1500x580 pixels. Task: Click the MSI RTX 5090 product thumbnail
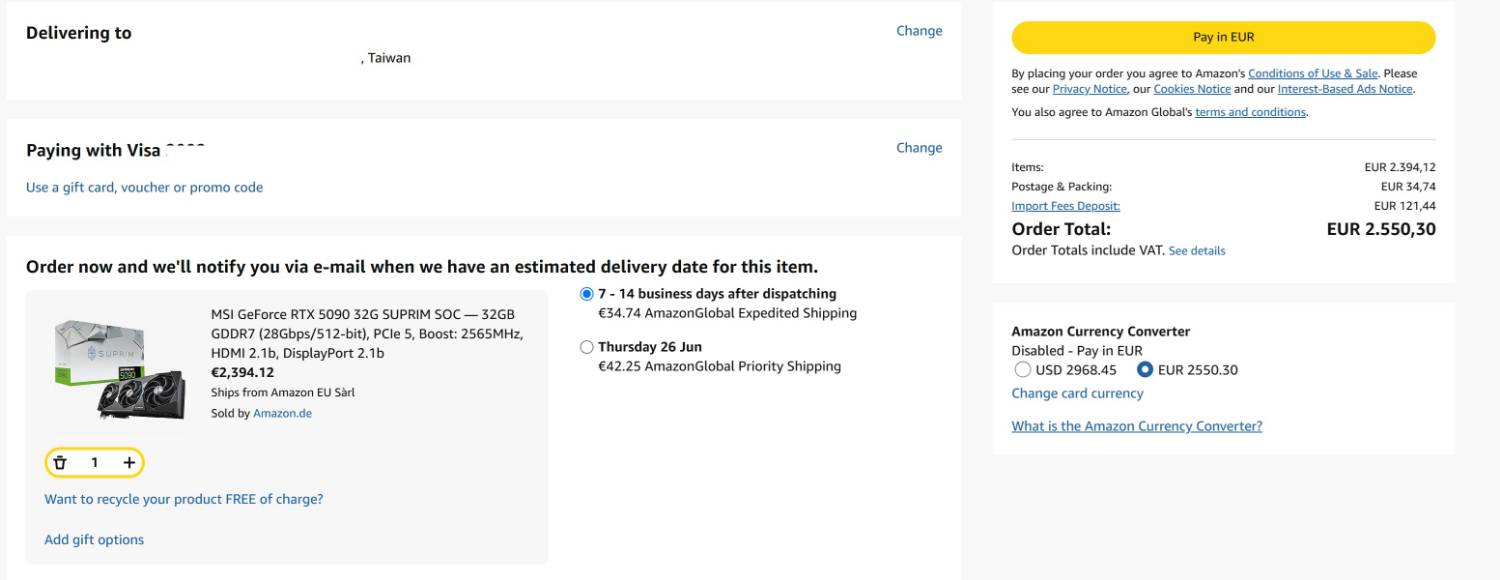[120, 368]
